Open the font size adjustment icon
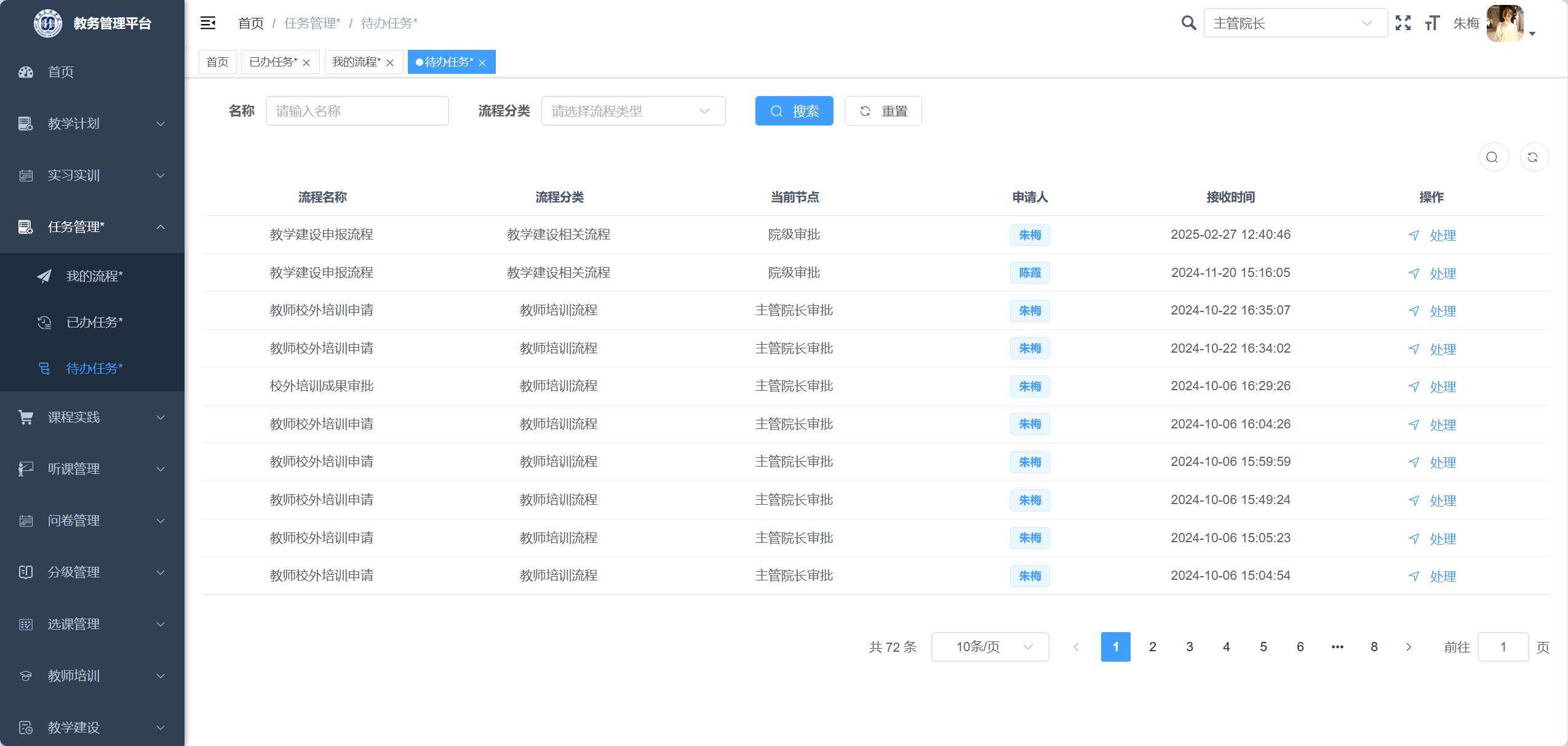This screenshot has width=1568, height=746. 1432,23
